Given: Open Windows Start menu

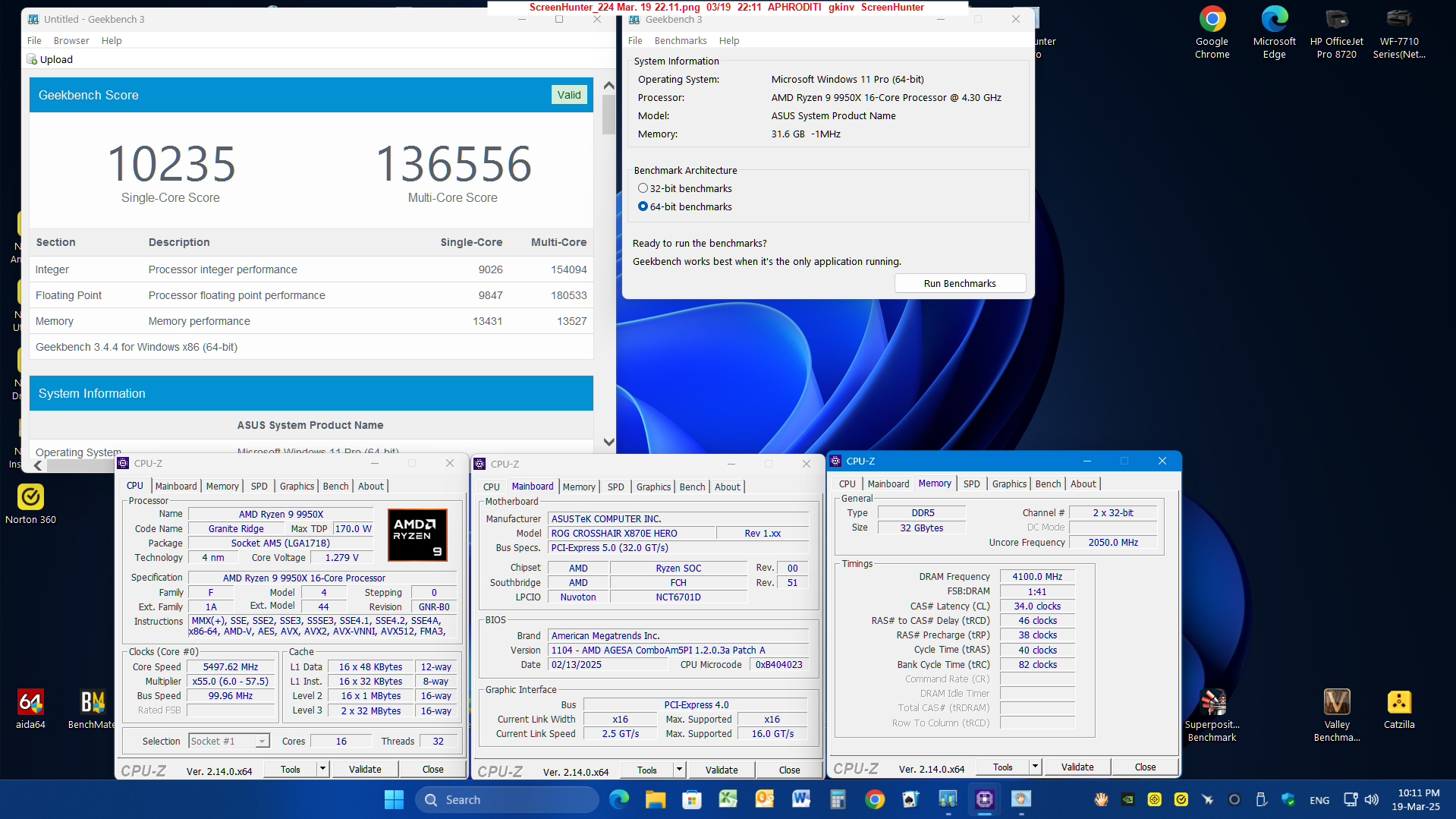Looking at the screenshot, I should coord(394,799).
